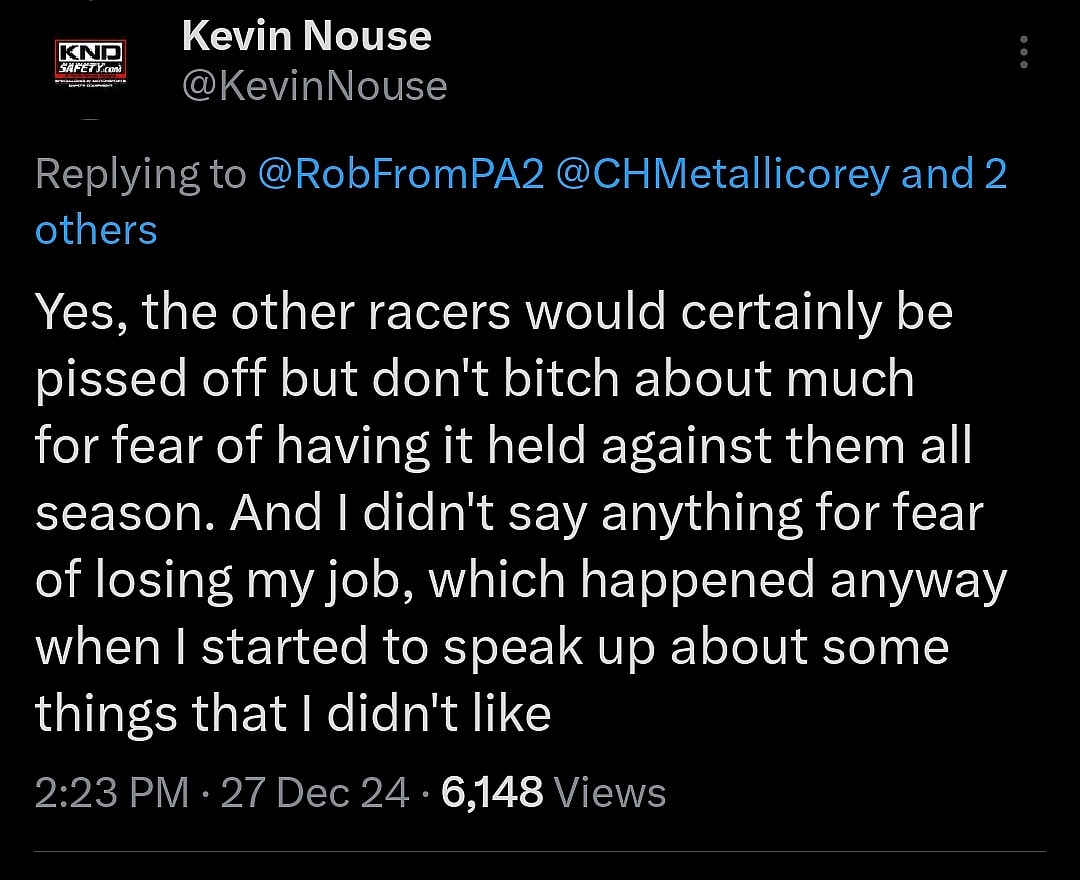1080x880 pixels.
Task: Click the @KevinNouse handle
Action: click(314, 86)
